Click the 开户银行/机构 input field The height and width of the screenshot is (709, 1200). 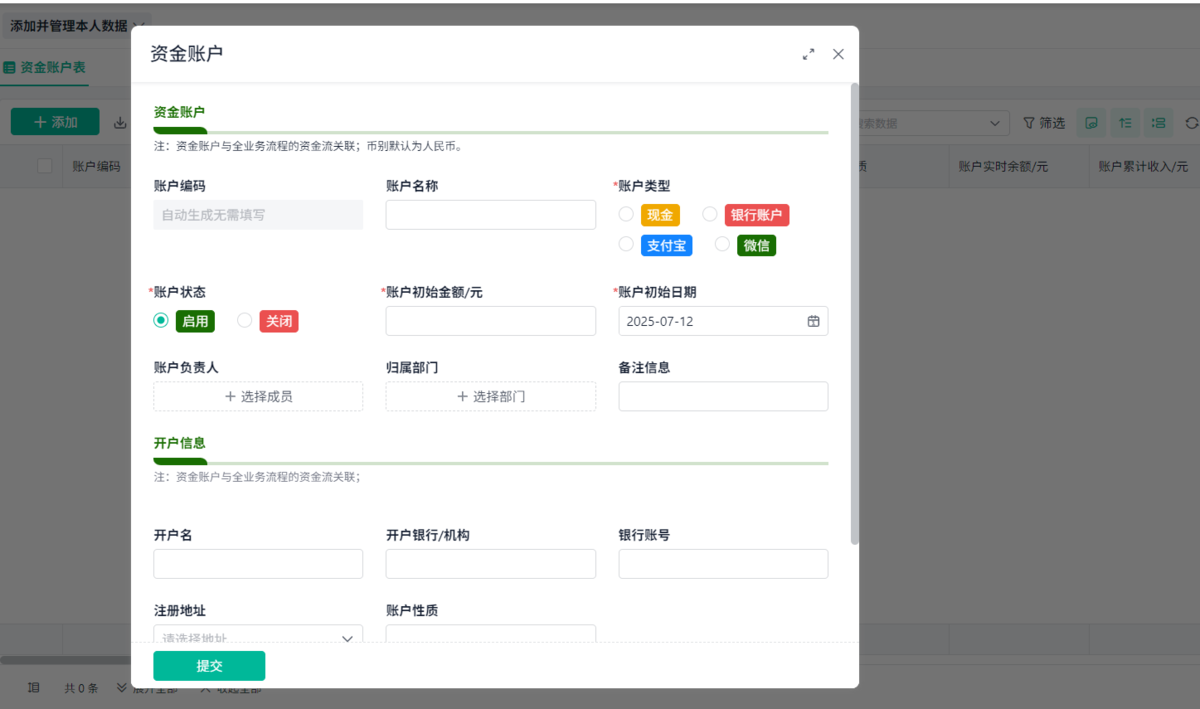[491, 563]
